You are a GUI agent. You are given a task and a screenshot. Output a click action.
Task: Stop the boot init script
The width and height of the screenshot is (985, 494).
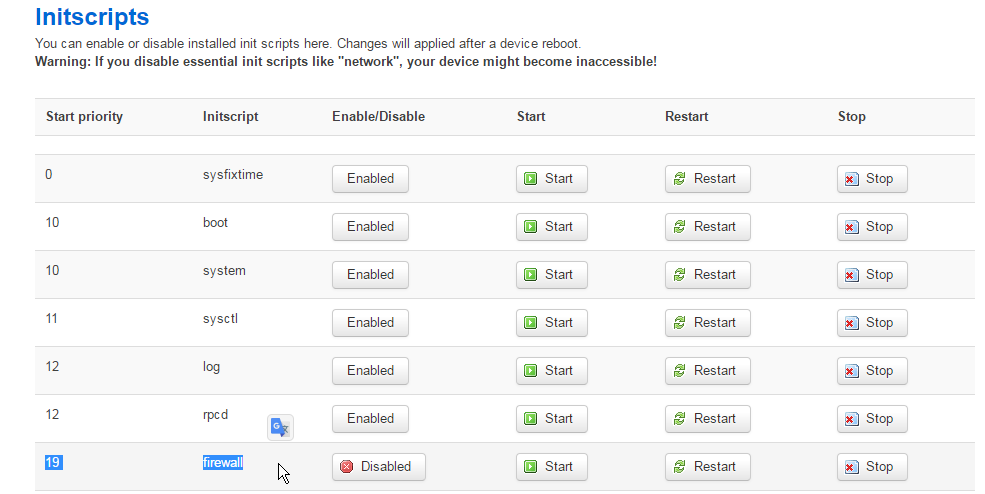(871, 227)
